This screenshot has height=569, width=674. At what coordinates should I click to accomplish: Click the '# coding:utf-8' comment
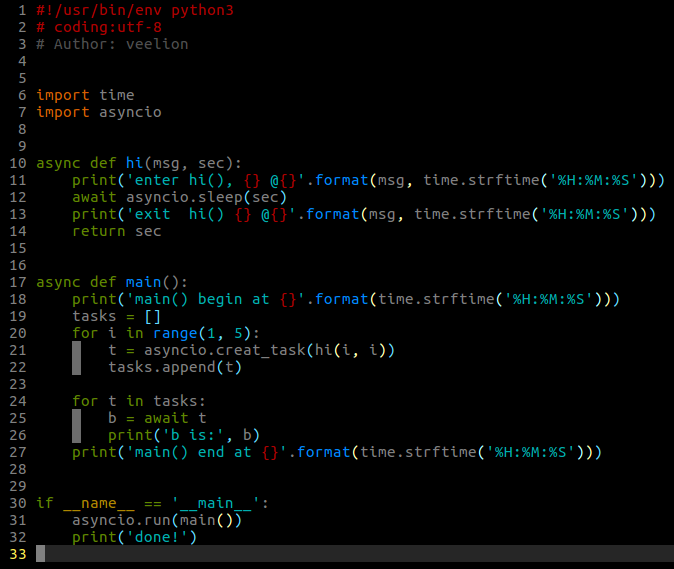click(x=99, y=28)
